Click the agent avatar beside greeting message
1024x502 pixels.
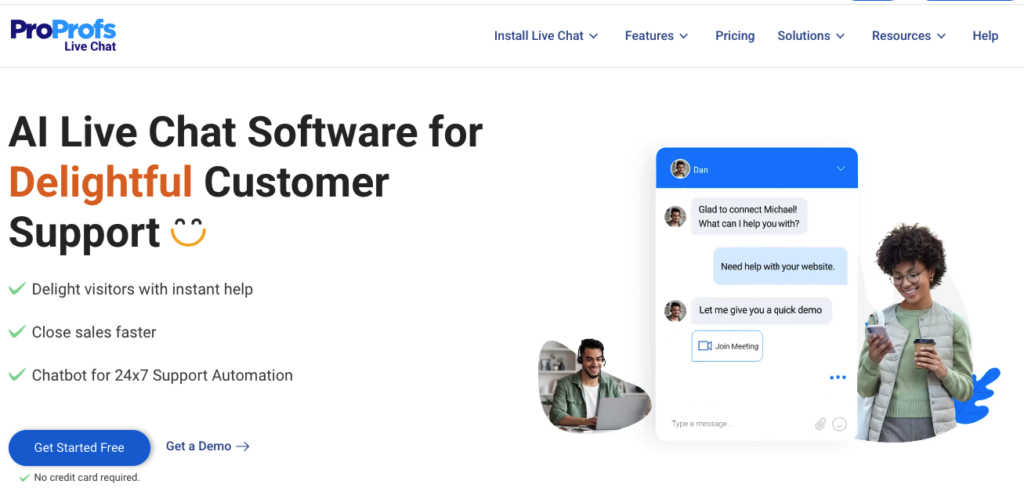[x=675, y=217]
